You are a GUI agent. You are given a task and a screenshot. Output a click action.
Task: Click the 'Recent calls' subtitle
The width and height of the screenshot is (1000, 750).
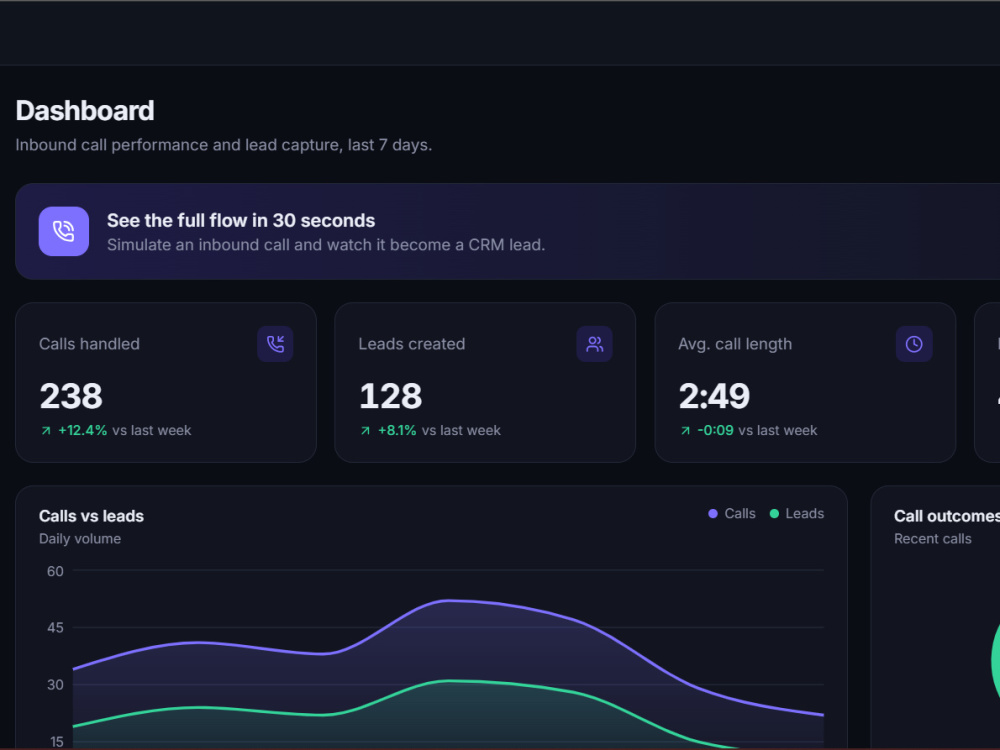point(932,539)
